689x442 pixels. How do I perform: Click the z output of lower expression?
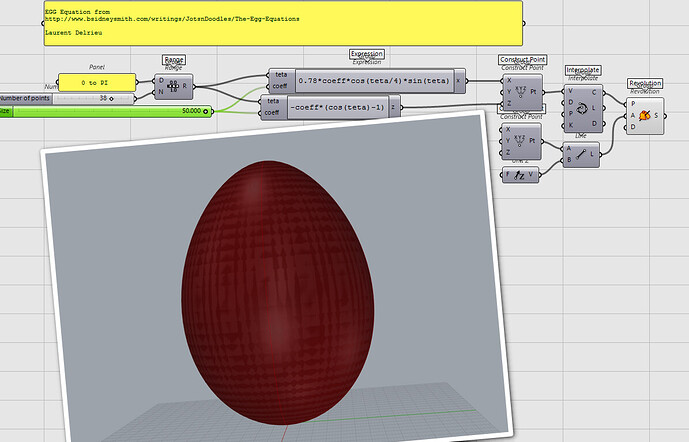point(394,107)
